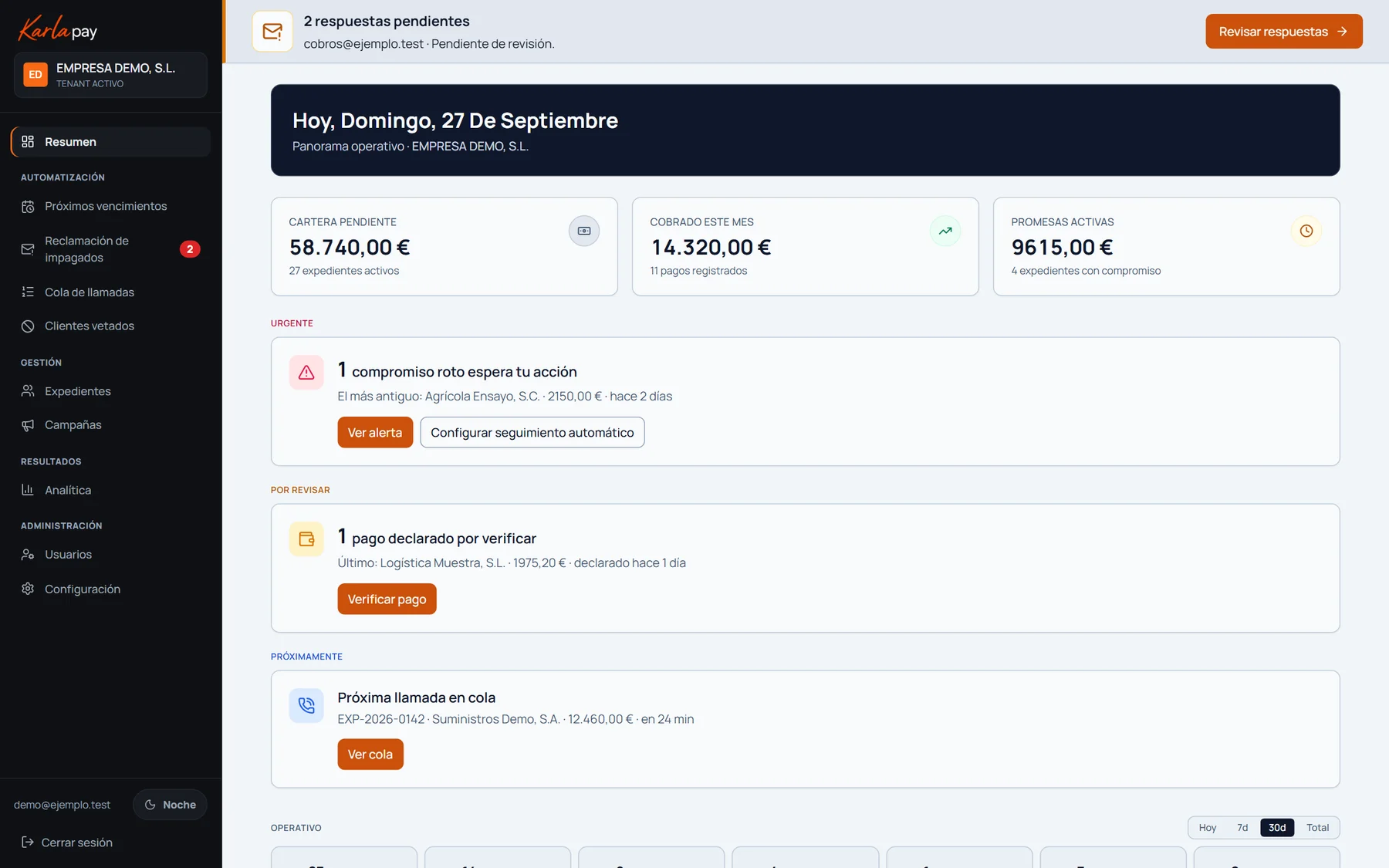
Task: Click the Usuarios person icon
Action: (28, 555)
